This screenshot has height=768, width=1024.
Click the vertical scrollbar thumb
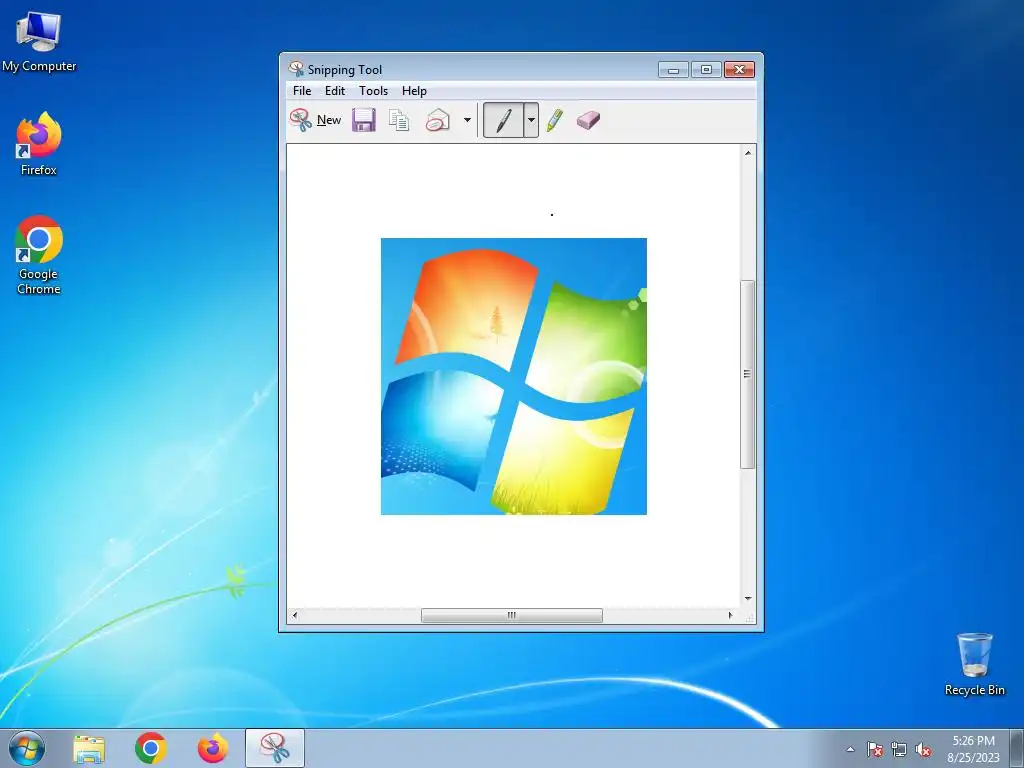(748, 374)
